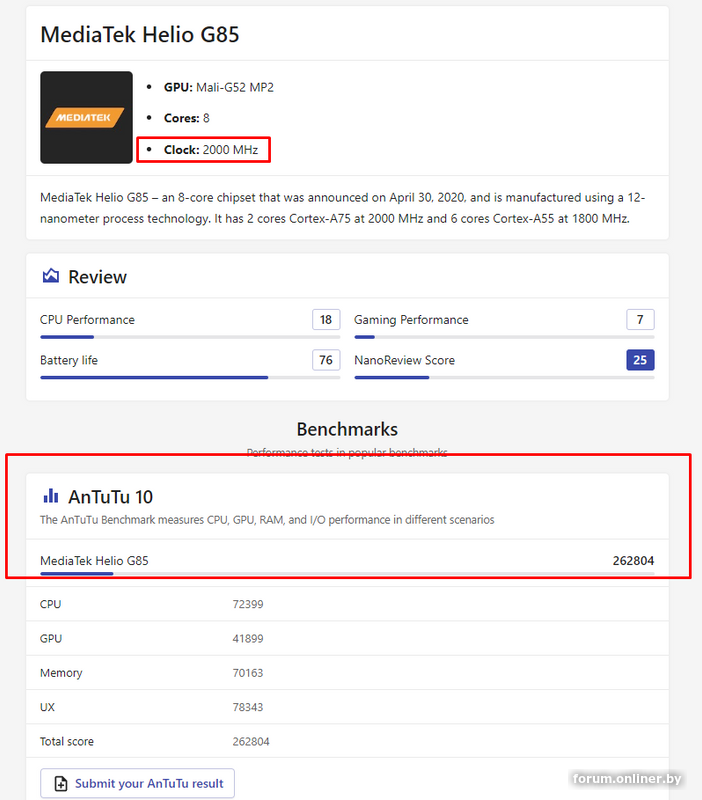Click the Memory row label
The width and height of the screenshot is (702, 800).
[61, 673]
